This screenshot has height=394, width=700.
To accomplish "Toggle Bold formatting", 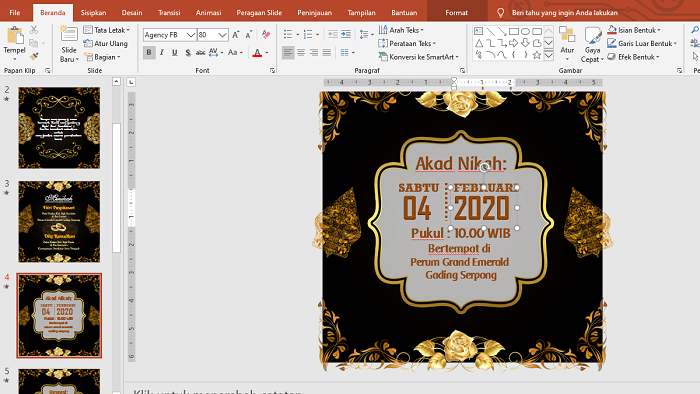I will pos(149,53).
